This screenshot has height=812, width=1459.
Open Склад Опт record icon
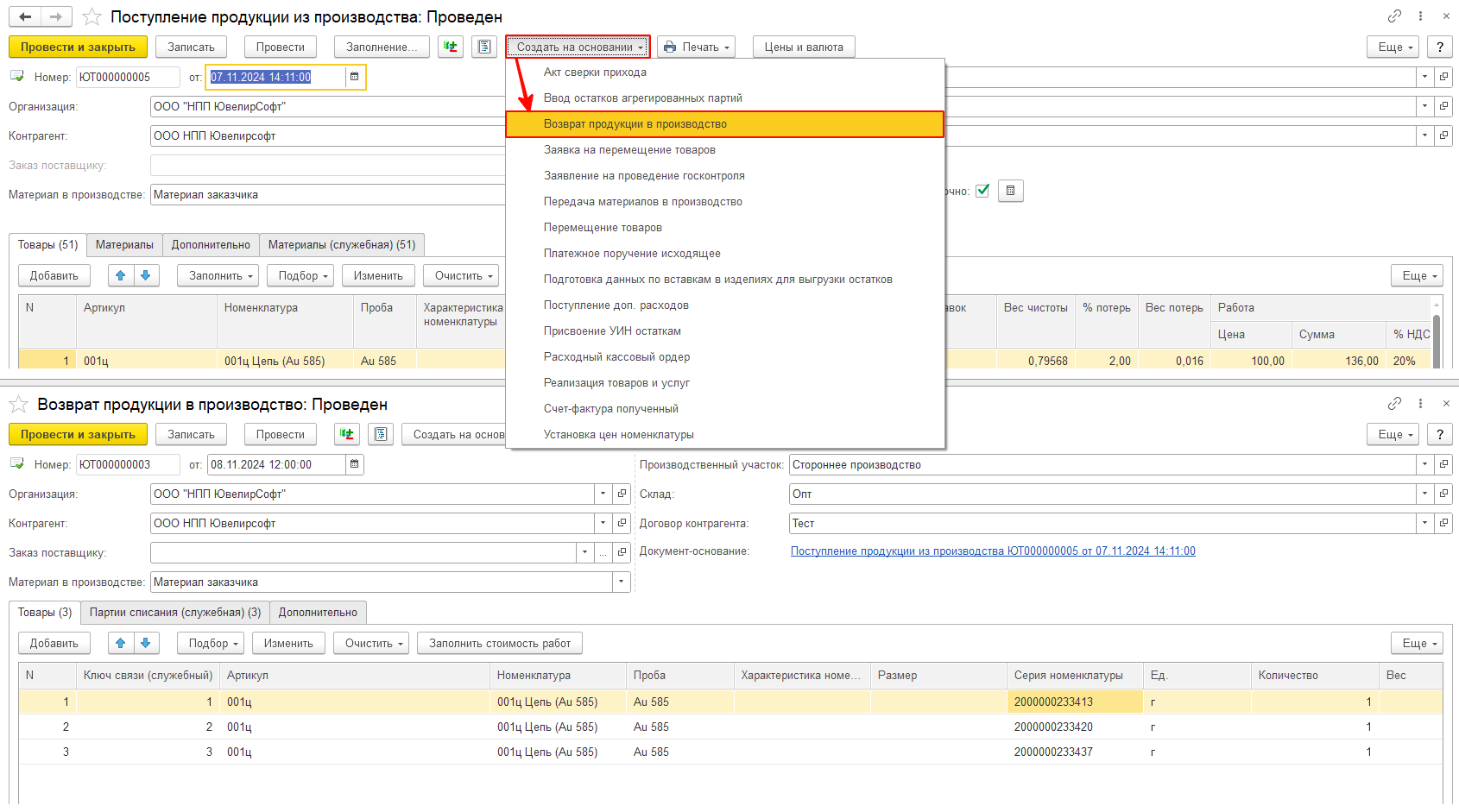tap(1443, 494)
